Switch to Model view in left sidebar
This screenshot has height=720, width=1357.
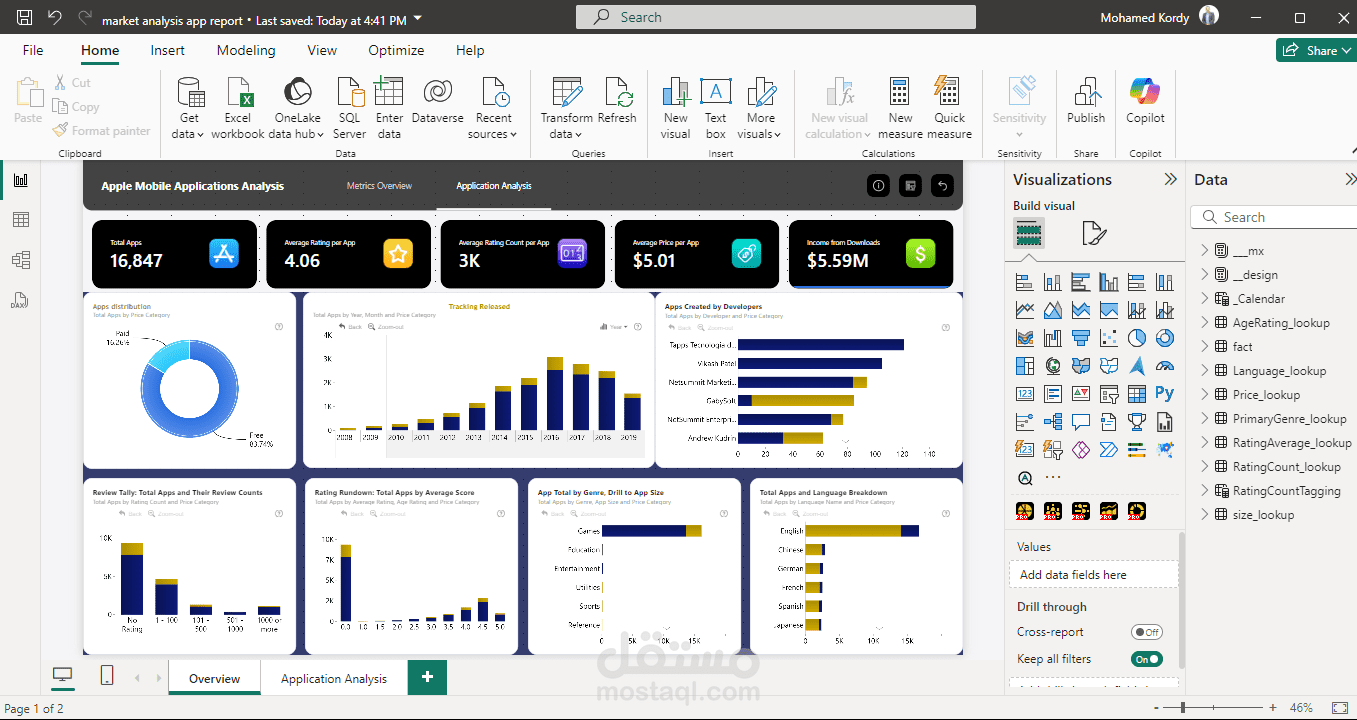(20, 260)
